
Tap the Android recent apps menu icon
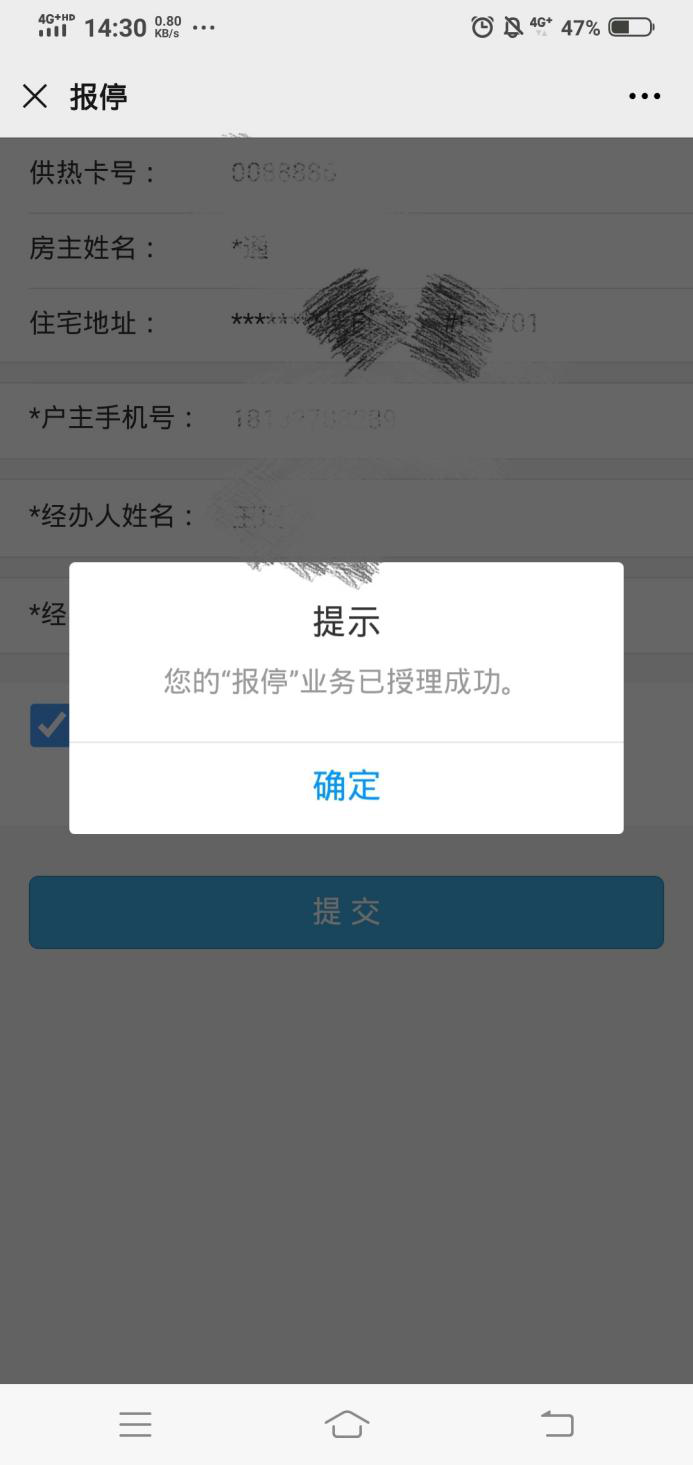coord(135,1424)
